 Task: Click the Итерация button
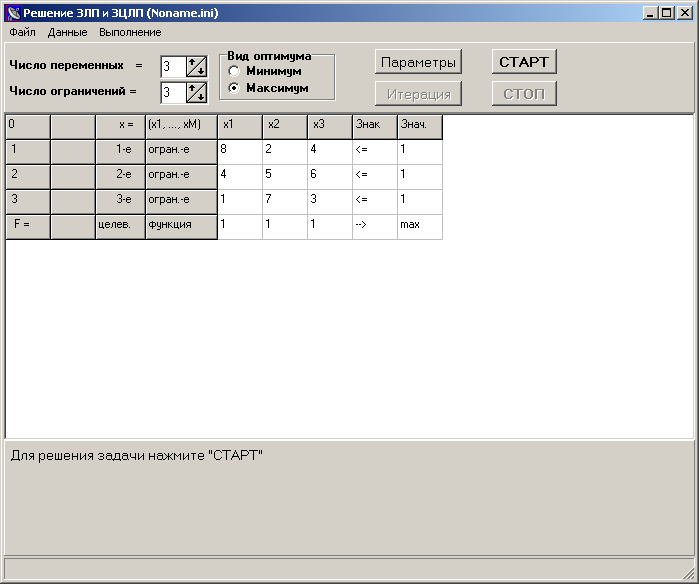418,94
